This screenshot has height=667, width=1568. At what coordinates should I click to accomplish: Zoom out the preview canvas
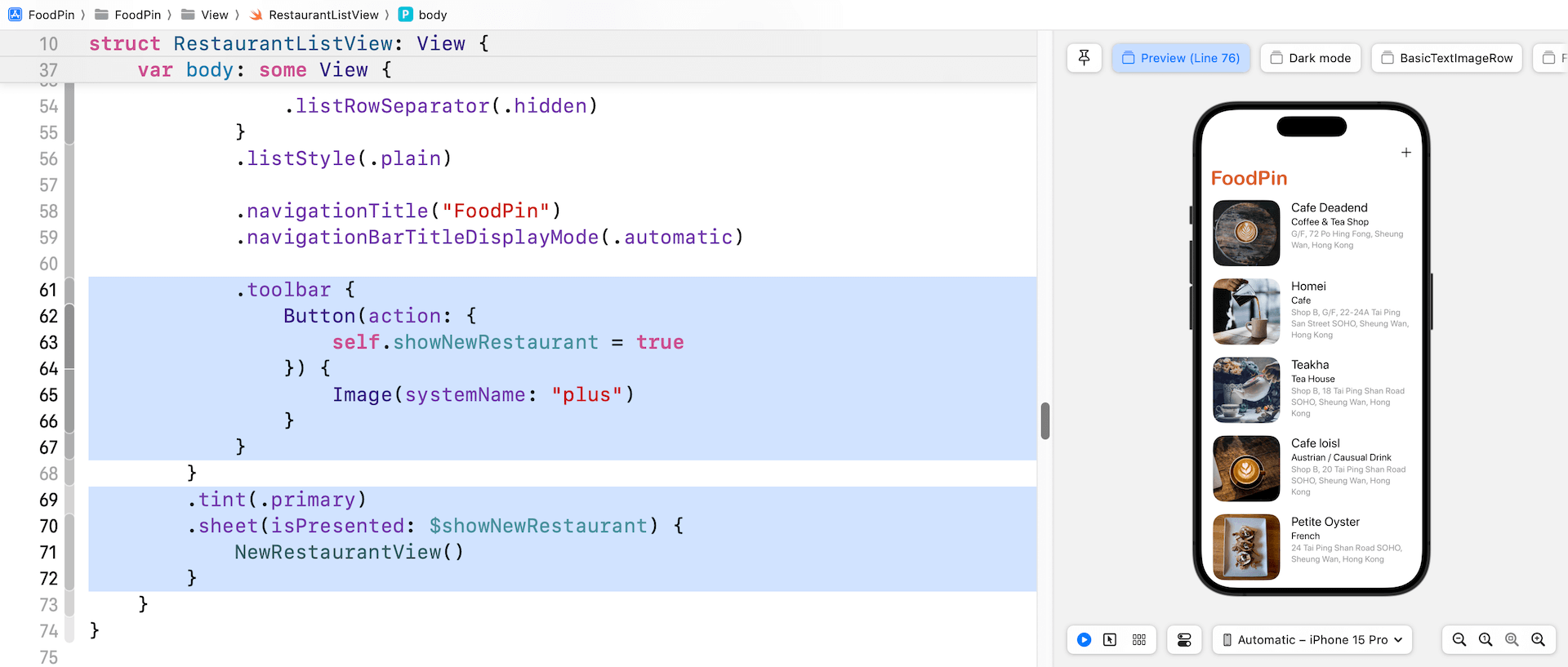[1459, 640]
